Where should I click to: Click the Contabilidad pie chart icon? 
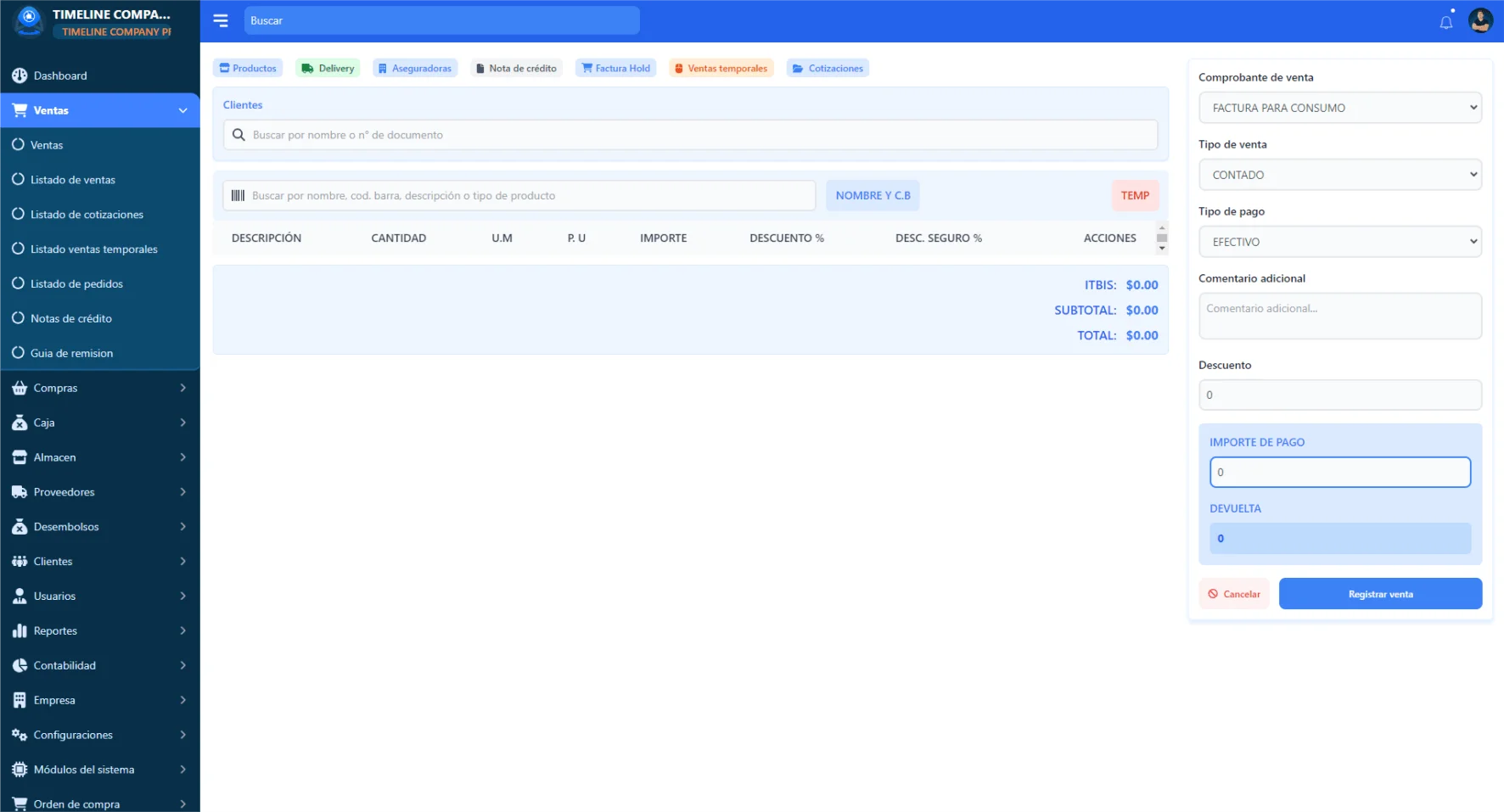[x=20, y=665]
